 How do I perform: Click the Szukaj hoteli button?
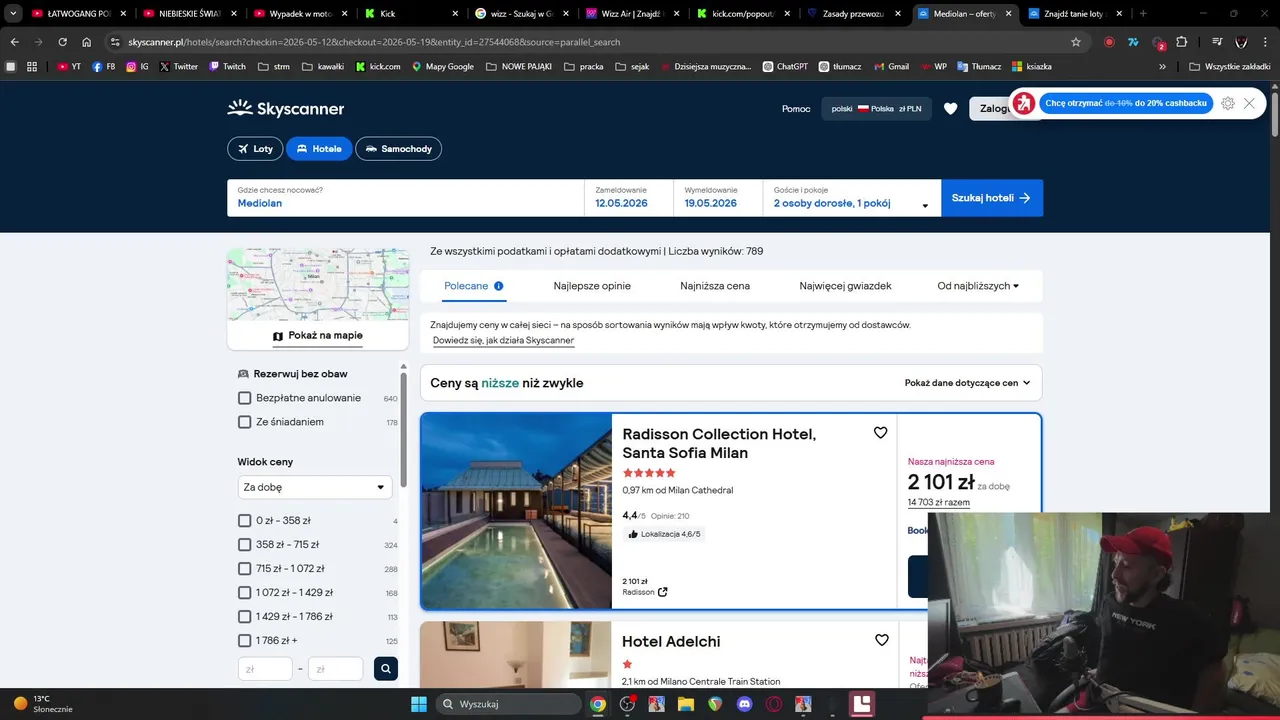pos(992,198)
